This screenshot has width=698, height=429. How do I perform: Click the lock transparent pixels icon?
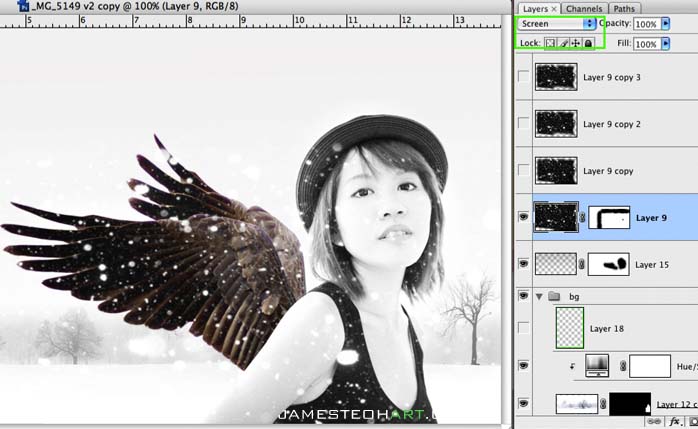[550, 43]
